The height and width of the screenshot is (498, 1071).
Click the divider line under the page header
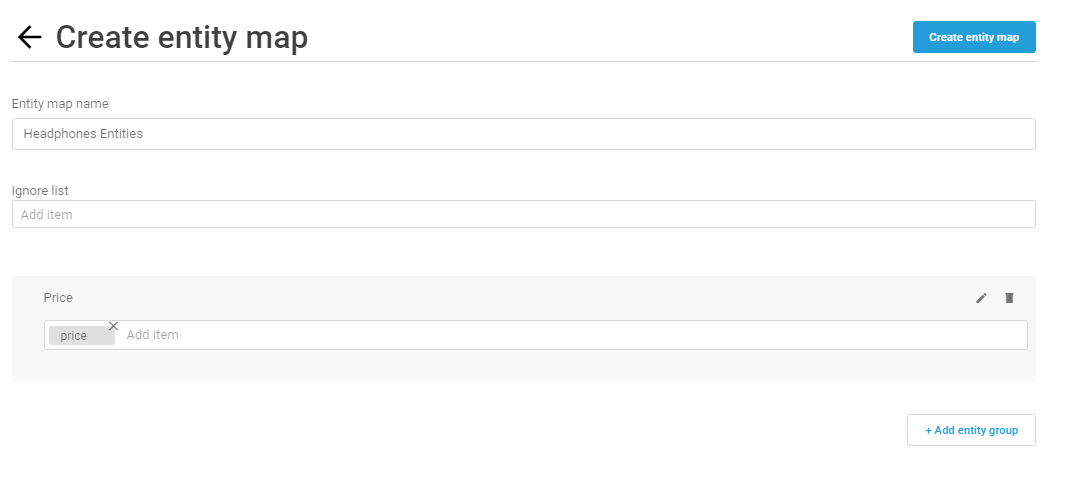[524, 61]
